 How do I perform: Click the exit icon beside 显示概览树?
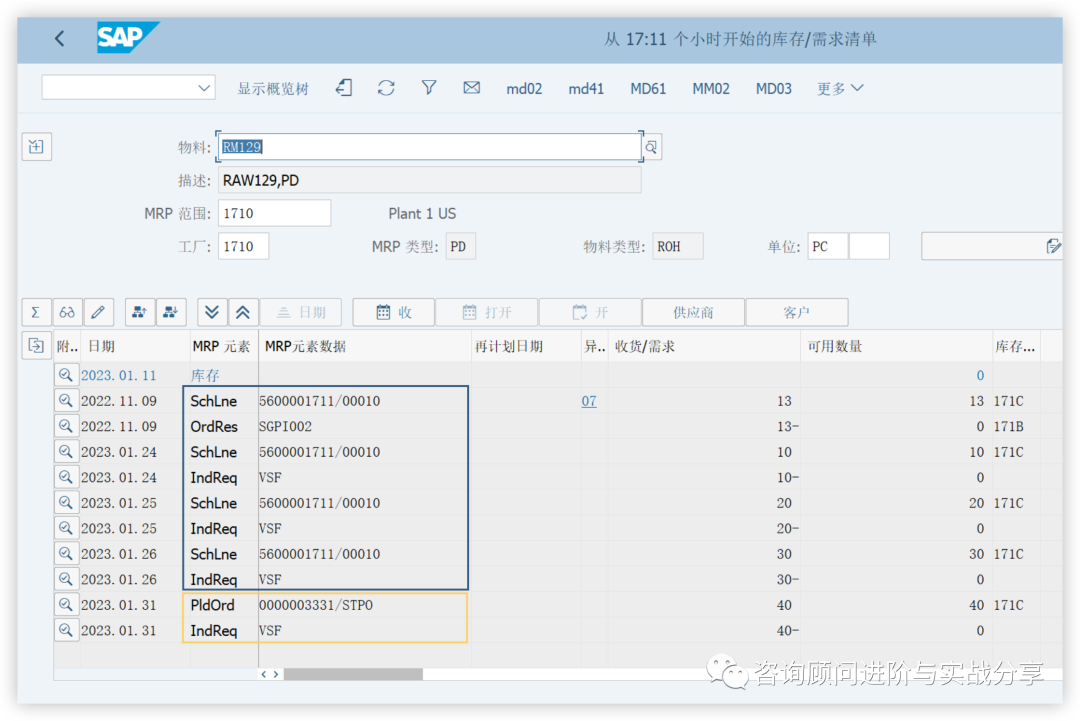[x=344, y=88]
